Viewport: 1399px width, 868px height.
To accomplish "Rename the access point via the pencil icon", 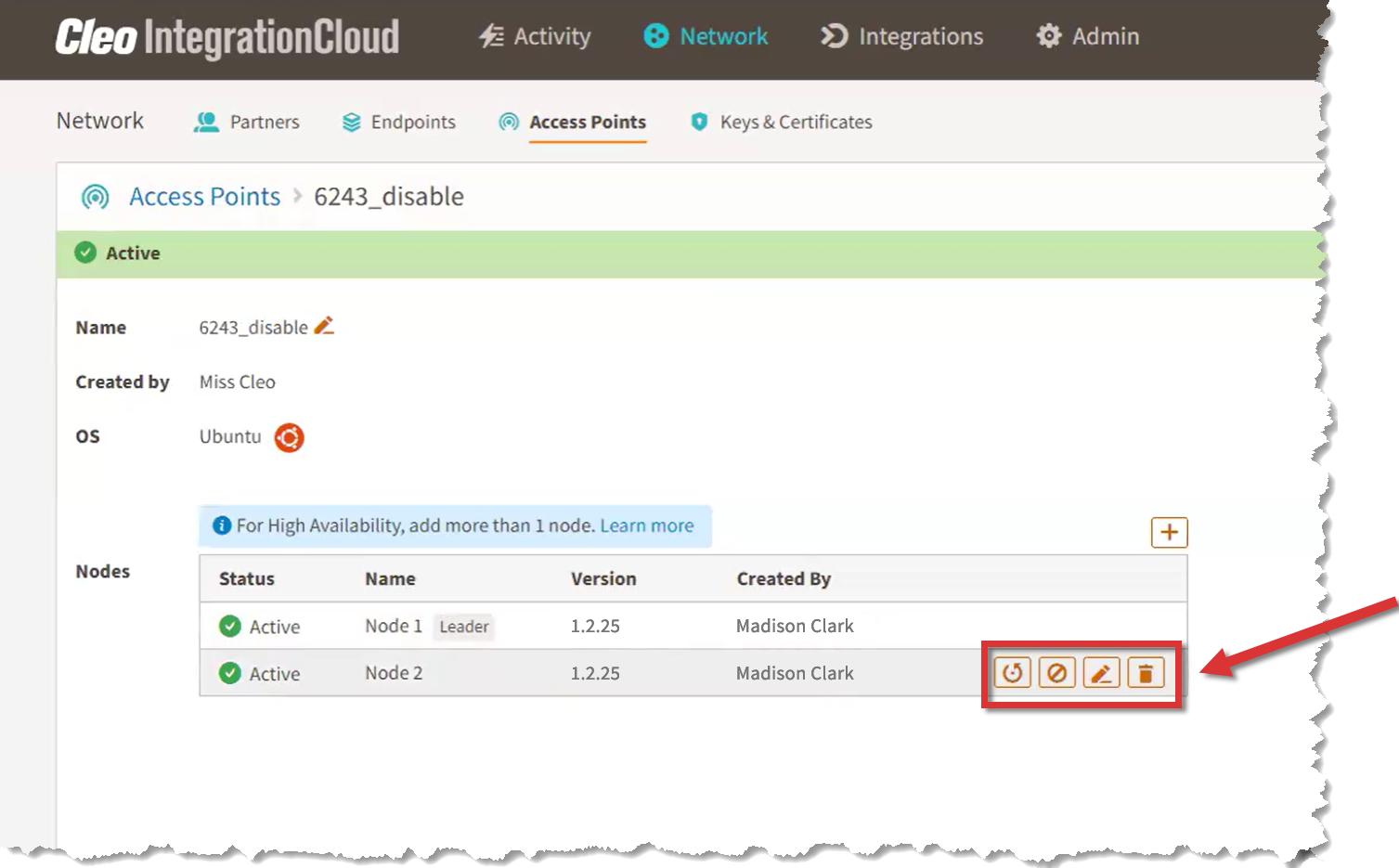I will tap(324, 326).
